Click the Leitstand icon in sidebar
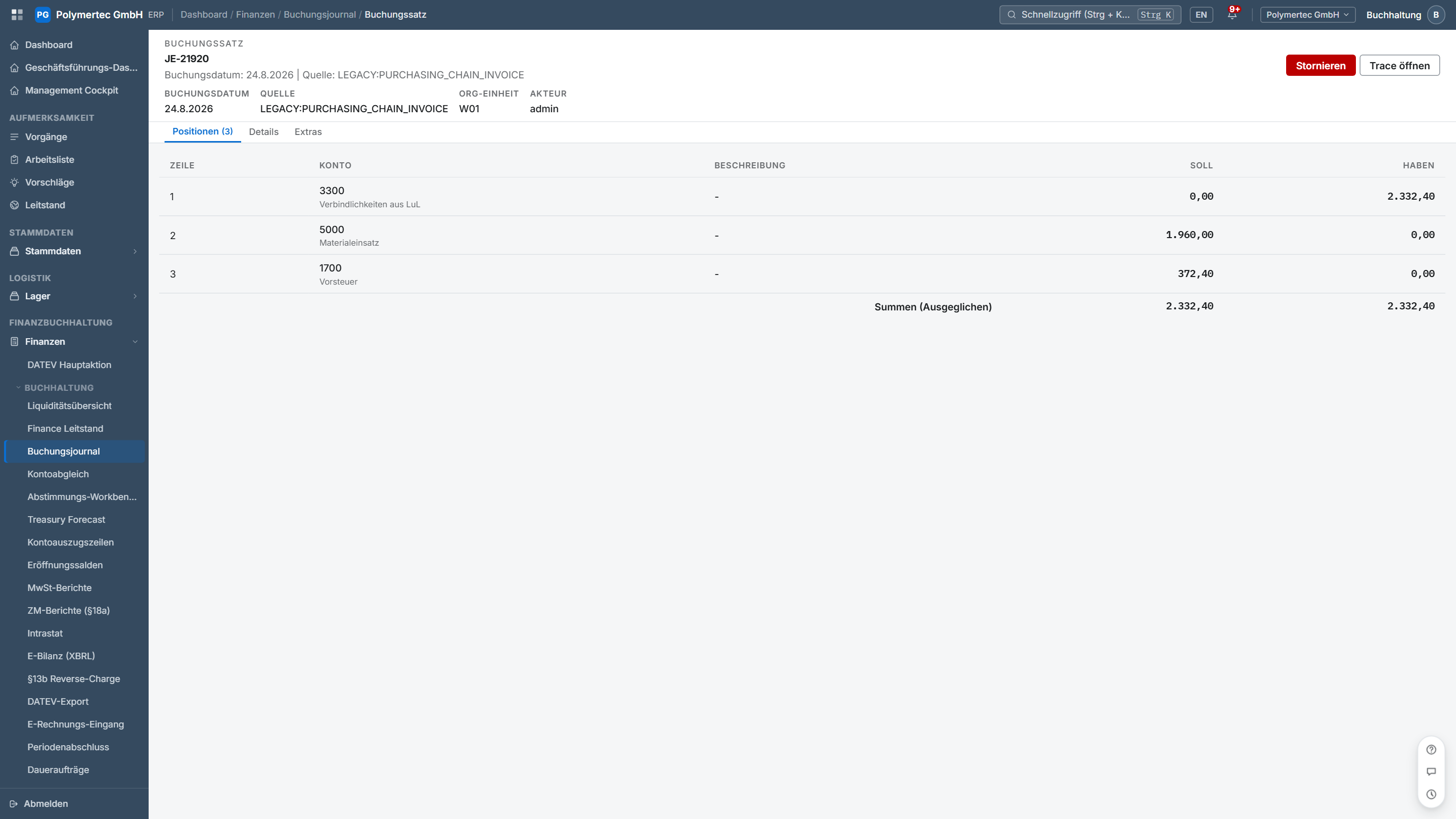This screenshot has height=819, width=1456. point(15,205)
